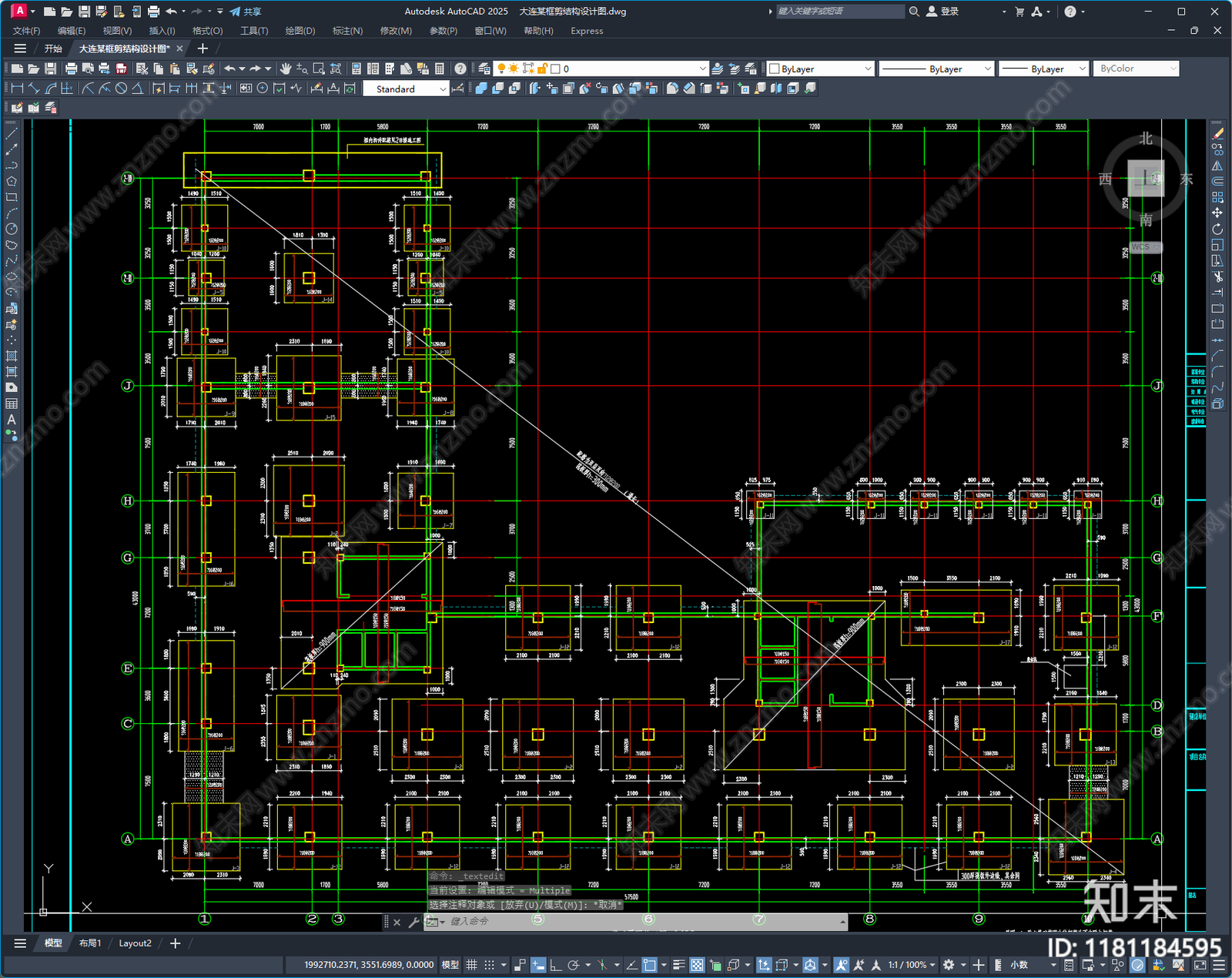Open Layer Properties Manager icon
The width and height of the screenshot is (1232, 978).
484,69
